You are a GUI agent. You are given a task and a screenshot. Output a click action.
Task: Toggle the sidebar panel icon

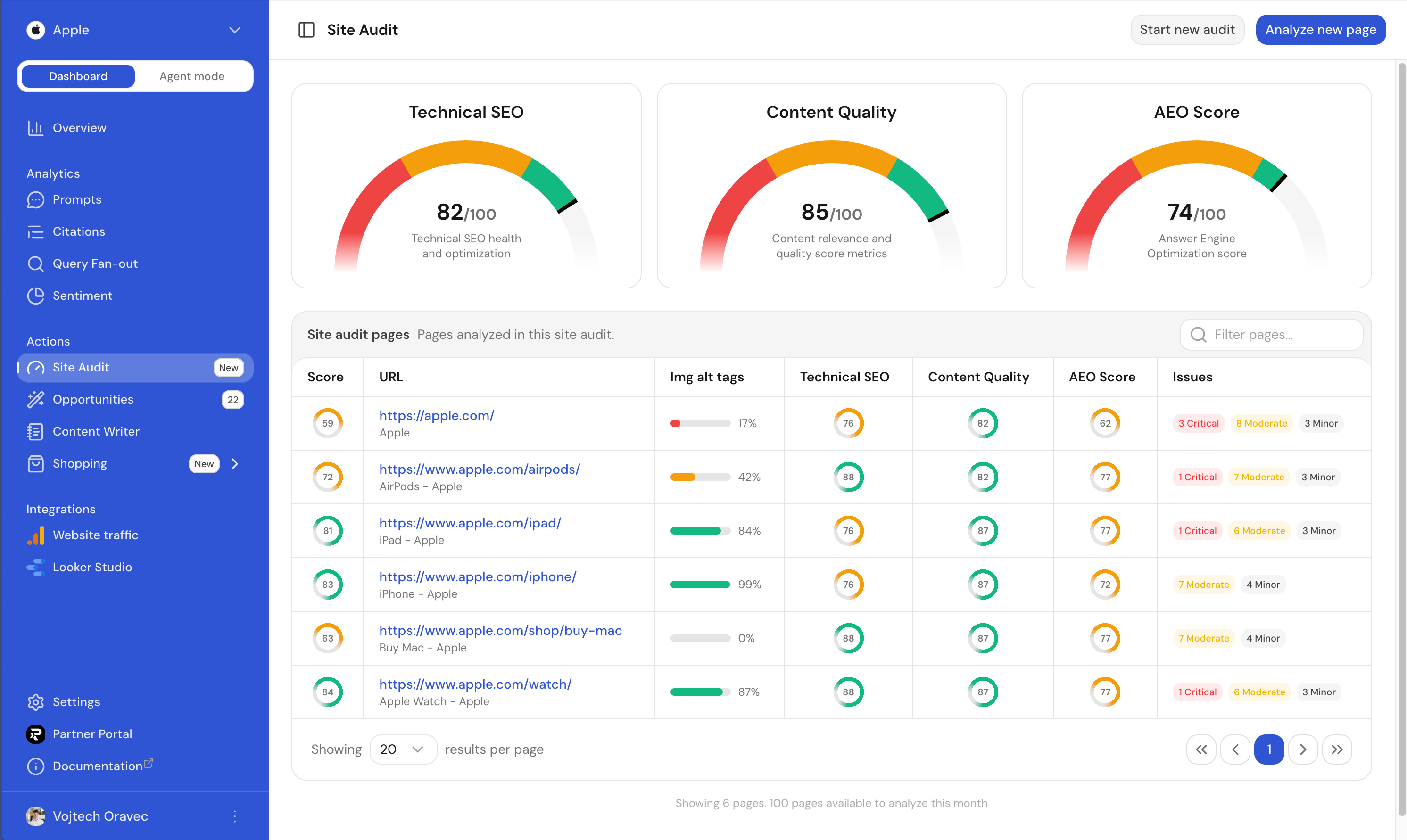(x=306, y=30)
